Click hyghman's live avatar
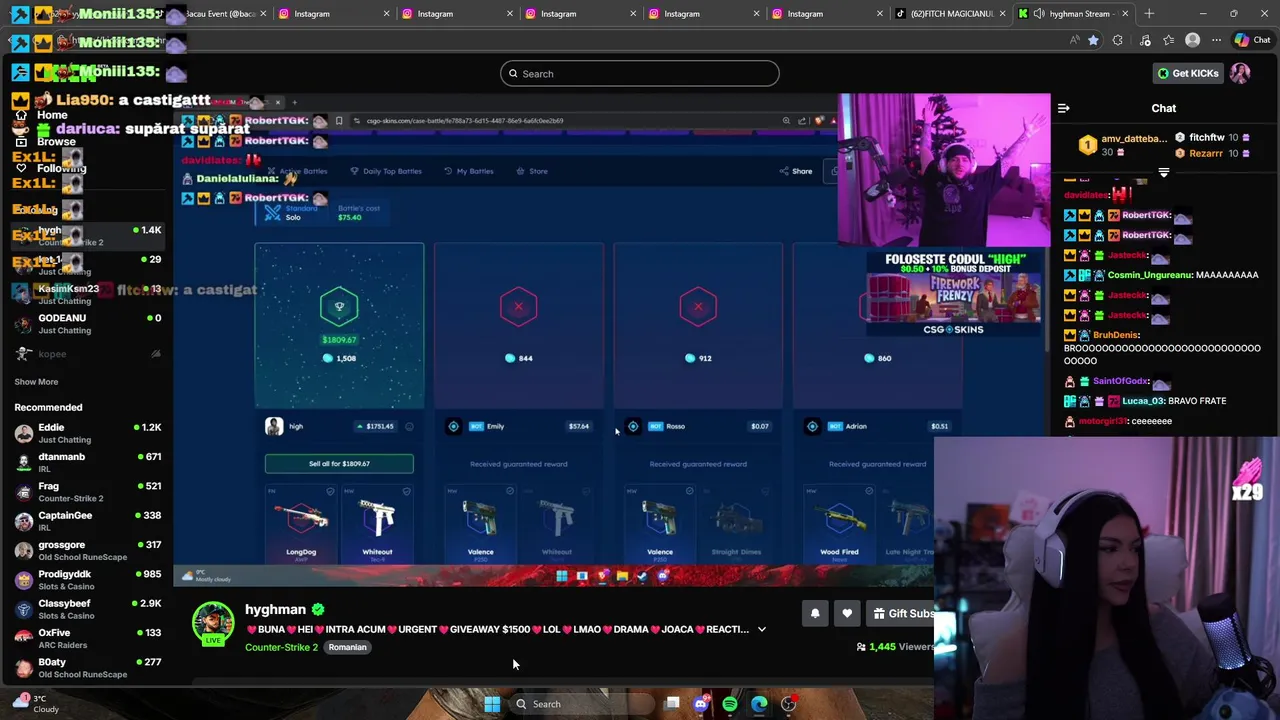Viewport: 1280px width, 720px height. (x=213, y=624)
